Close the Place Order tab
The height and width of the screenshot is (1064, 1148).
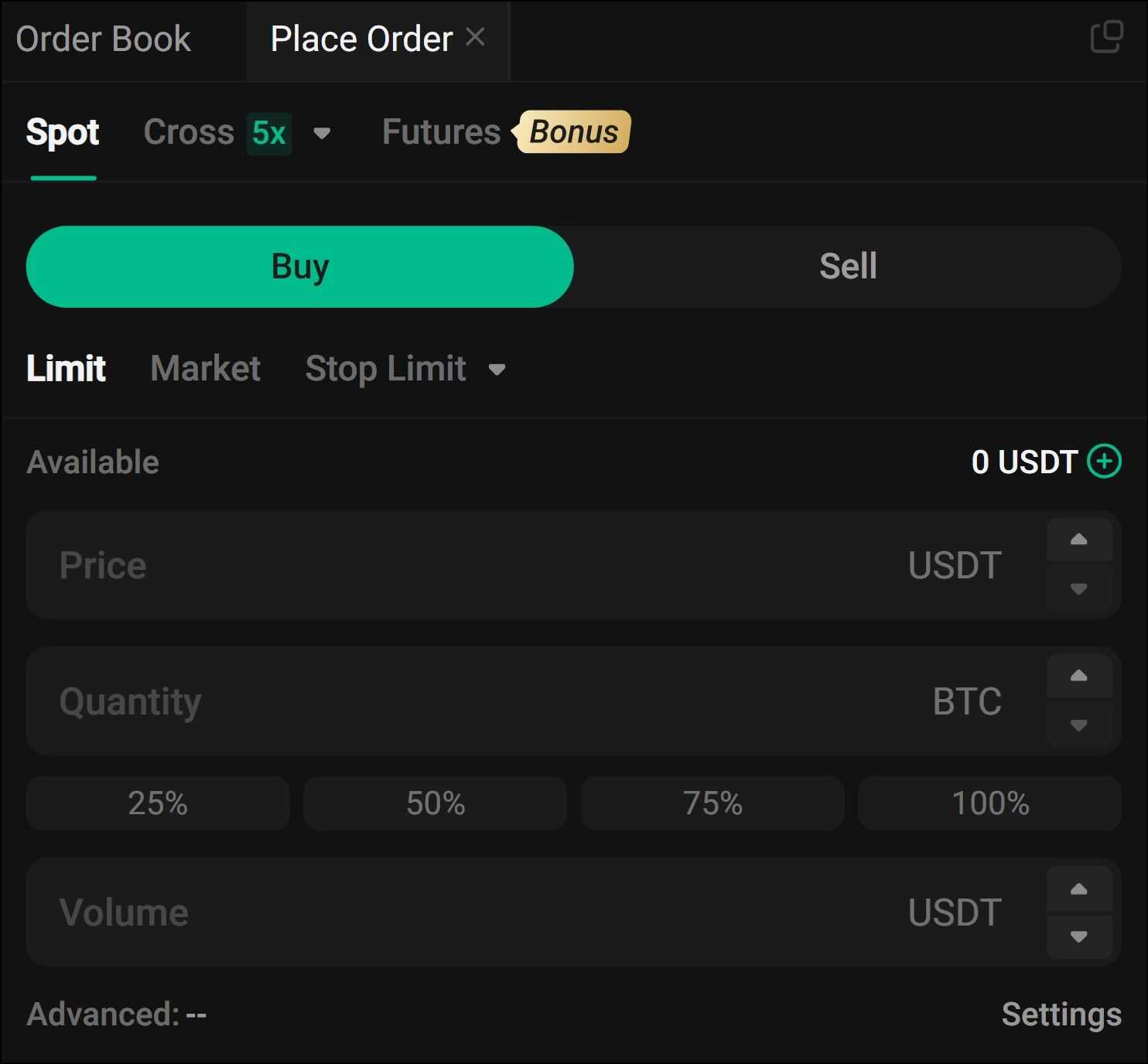(477, 36)
